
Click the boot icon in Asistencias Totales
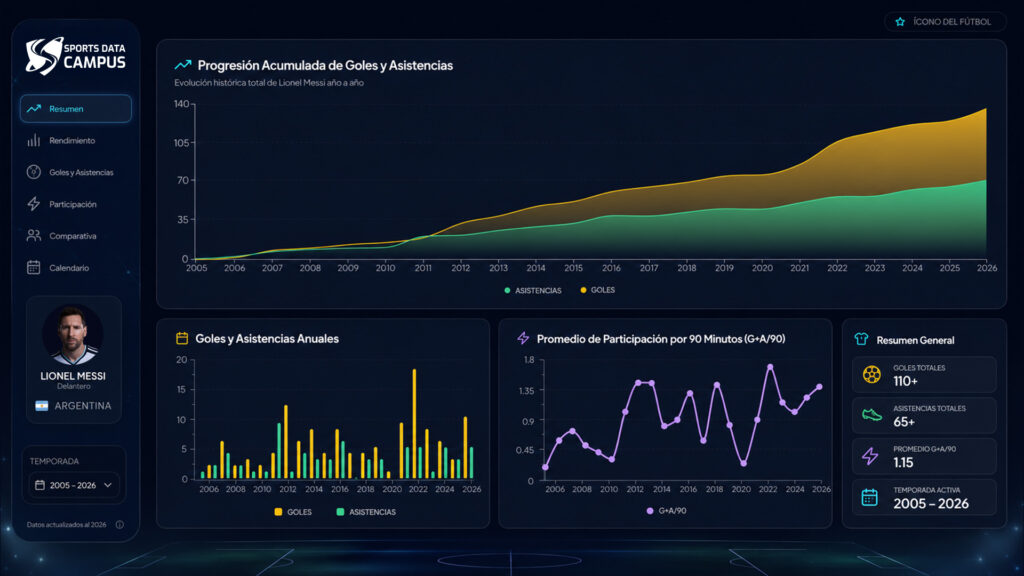click(872, 415)
